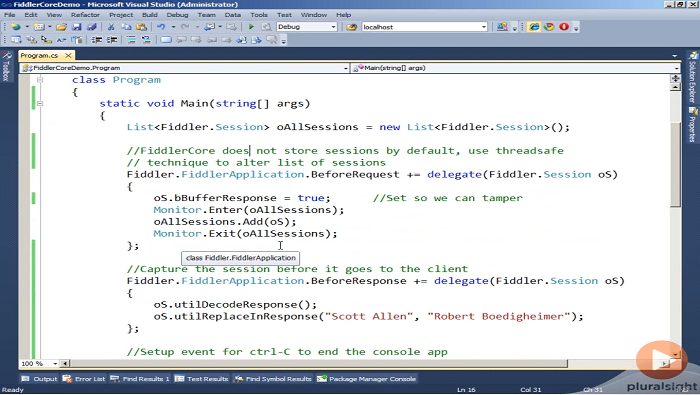The height and width of the screenshot is (395, 700).
Task: Click the Increase Indent icon
Action: (112, 40)
